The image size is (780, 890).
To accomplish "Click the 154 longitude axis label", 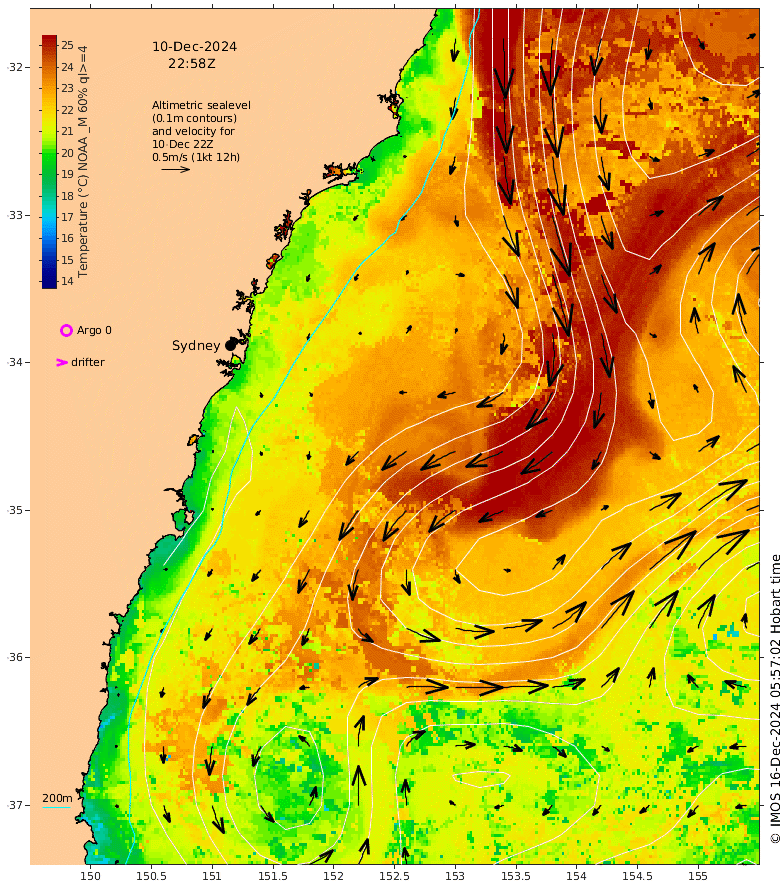I will coord(576,876).
